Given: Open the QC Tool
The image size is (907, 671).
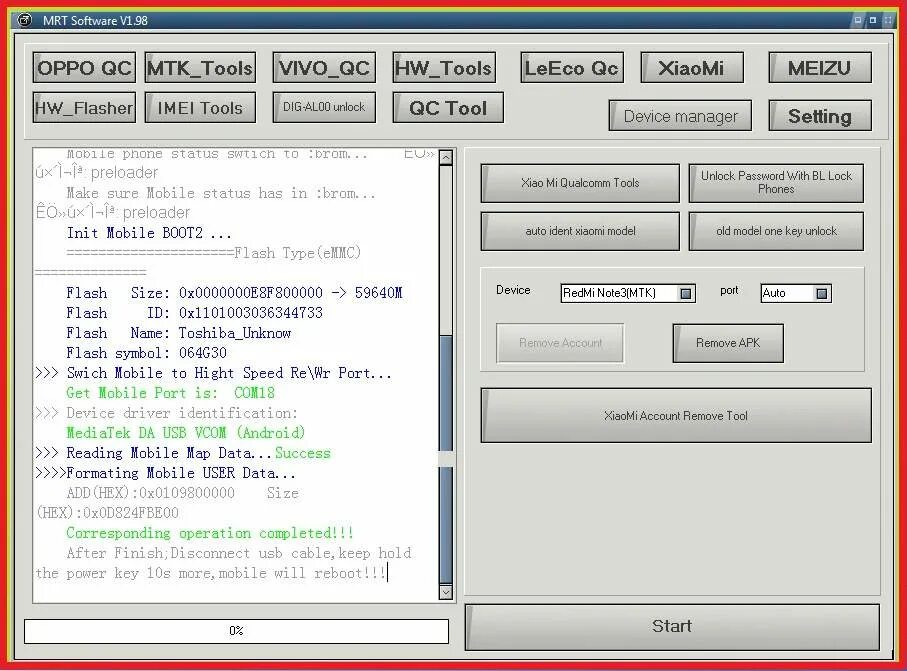Looking at the screenshot, I should 448,108.
